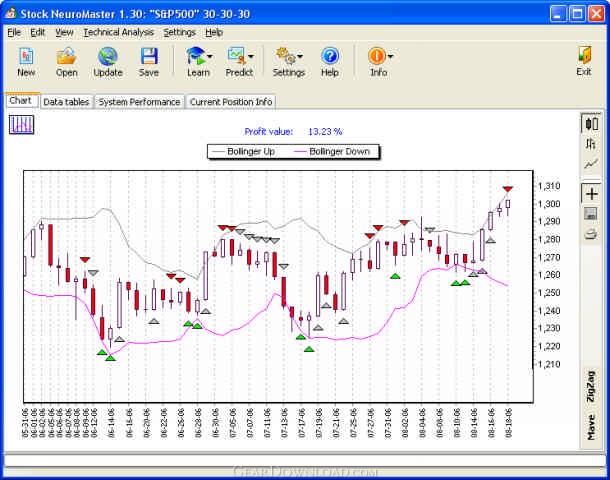Screen dimensions: 610x480
Task: Select line chart style icon
Action: point(591,164)
